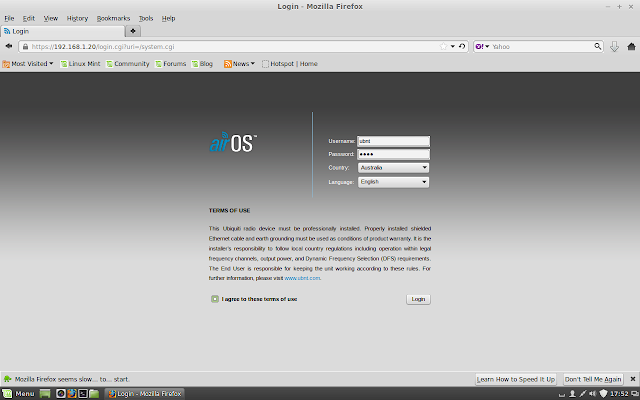
Task: Open the Tools menu
Action: coord(146,18)
